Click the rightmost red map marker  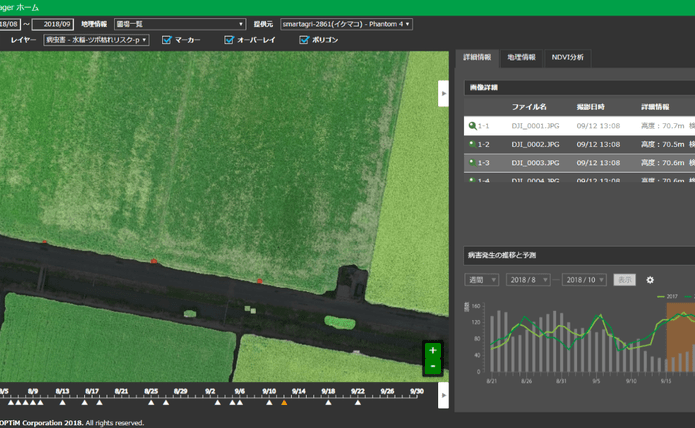pyautogui.click(x=260, y=281)
